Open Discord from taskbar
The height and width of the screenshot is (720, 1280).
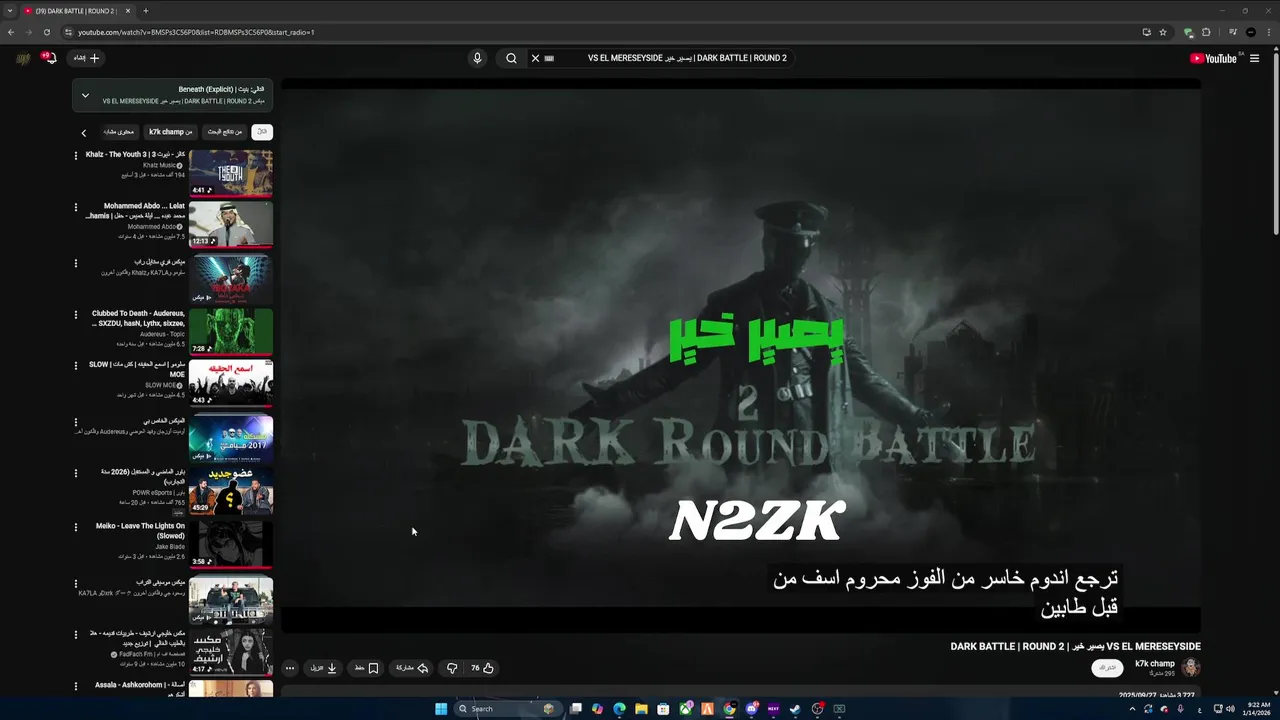coord(751,709)
